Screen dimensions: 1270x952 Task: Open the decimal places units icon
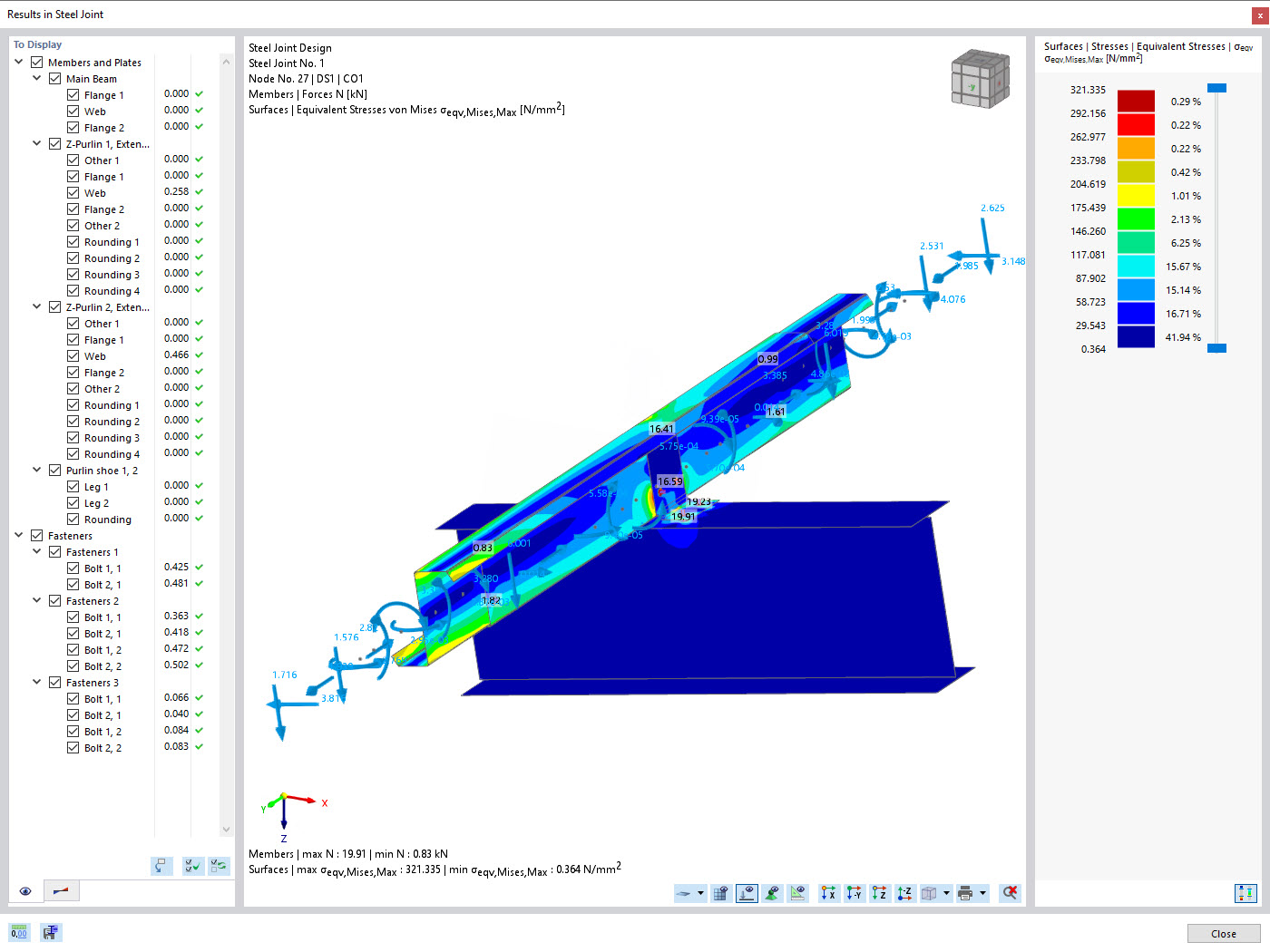[19, 932]
